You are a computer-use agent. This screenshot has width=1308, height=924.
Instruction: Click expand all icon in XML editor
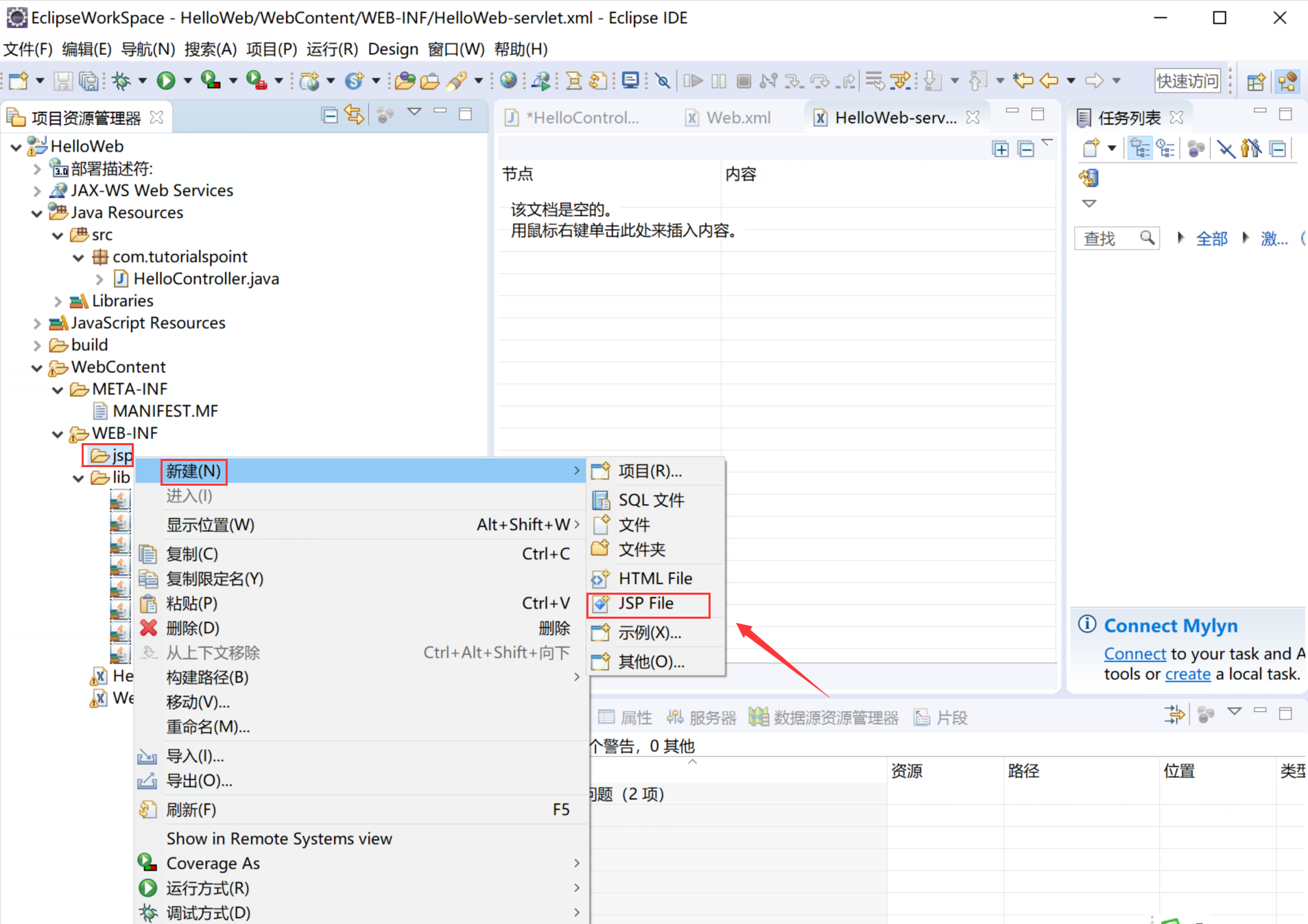click(x=1000, y=149)
